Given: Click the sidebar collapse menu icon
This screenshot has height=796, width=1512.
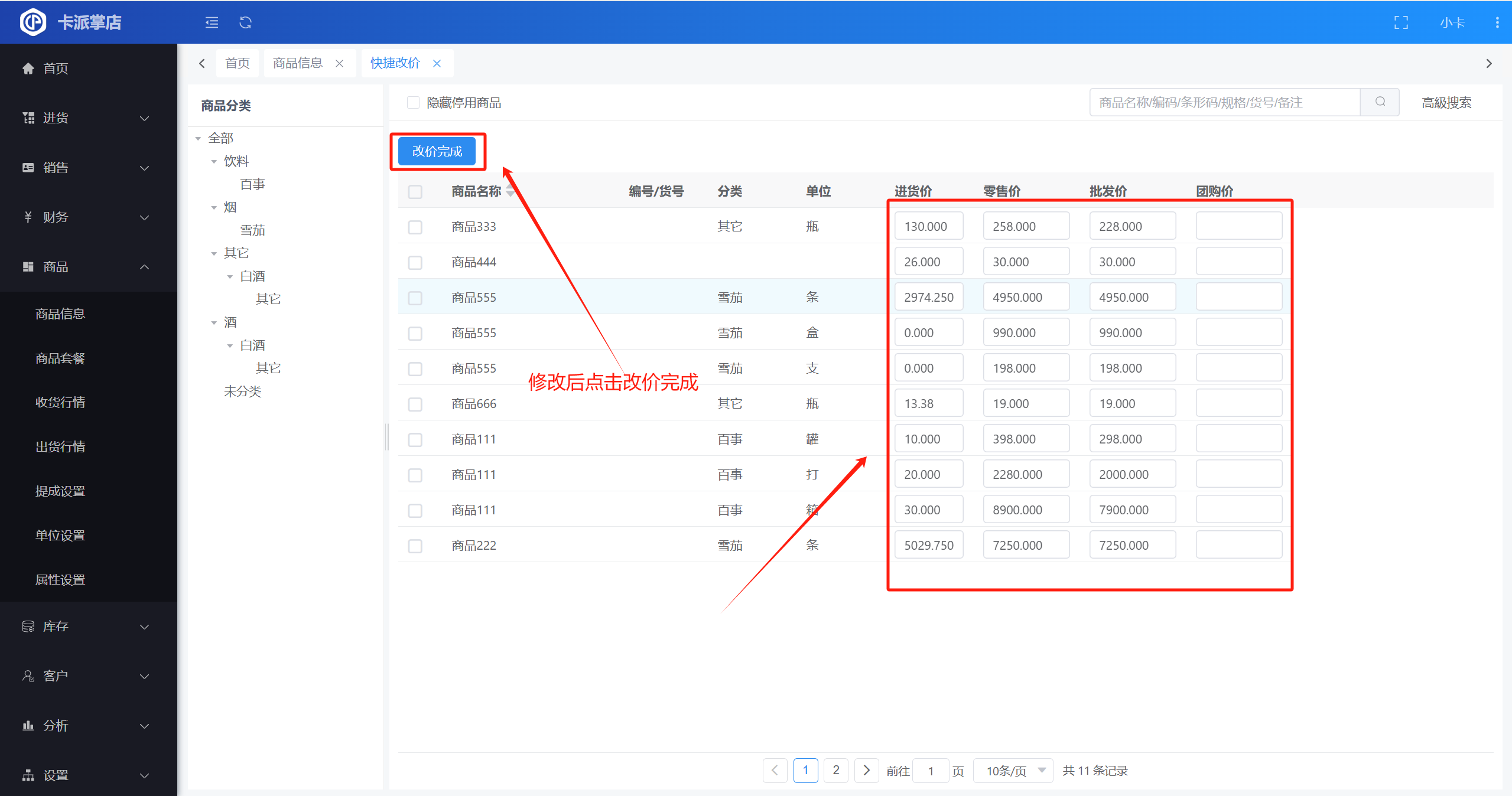Looking at the screenshot, I should [212, 22].
